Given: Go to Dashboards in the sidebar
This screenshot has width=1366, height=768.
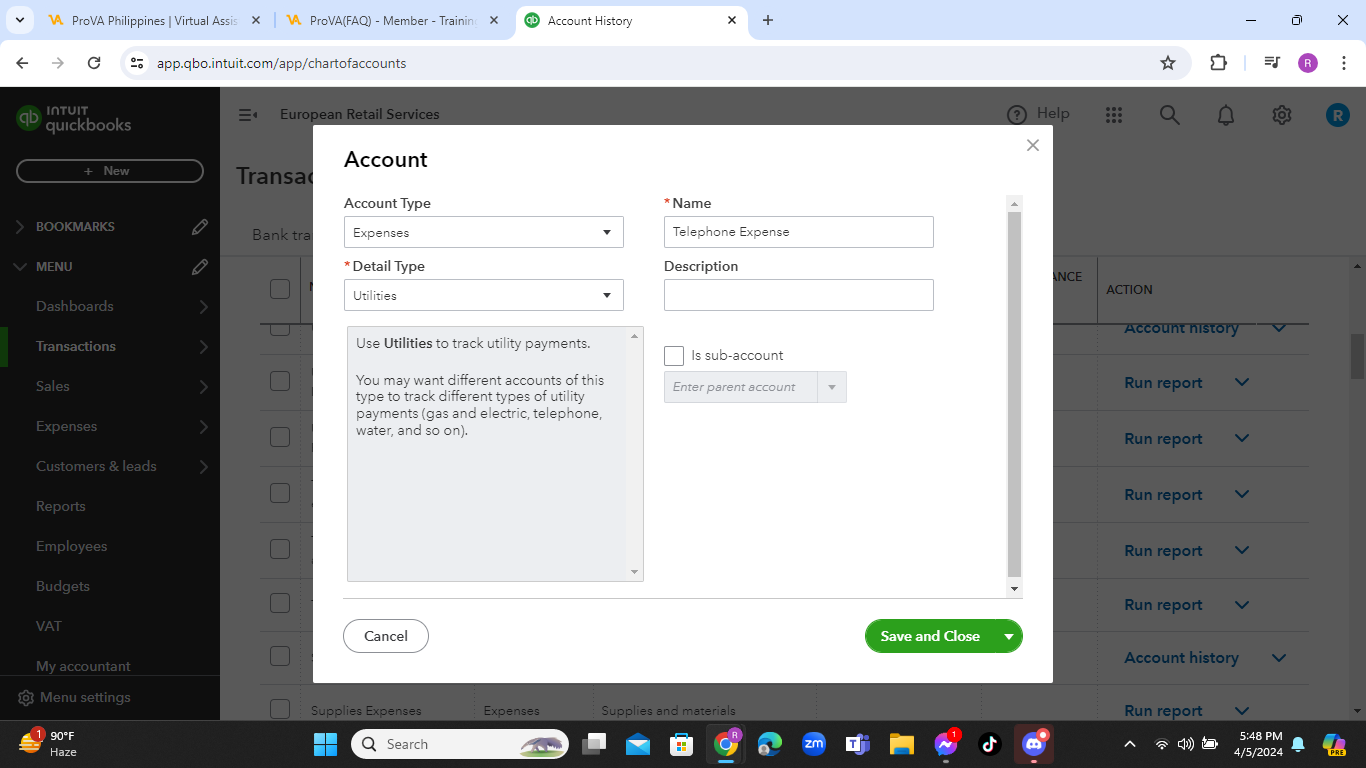Looking at the screenshot, I should tap(75, 306).
